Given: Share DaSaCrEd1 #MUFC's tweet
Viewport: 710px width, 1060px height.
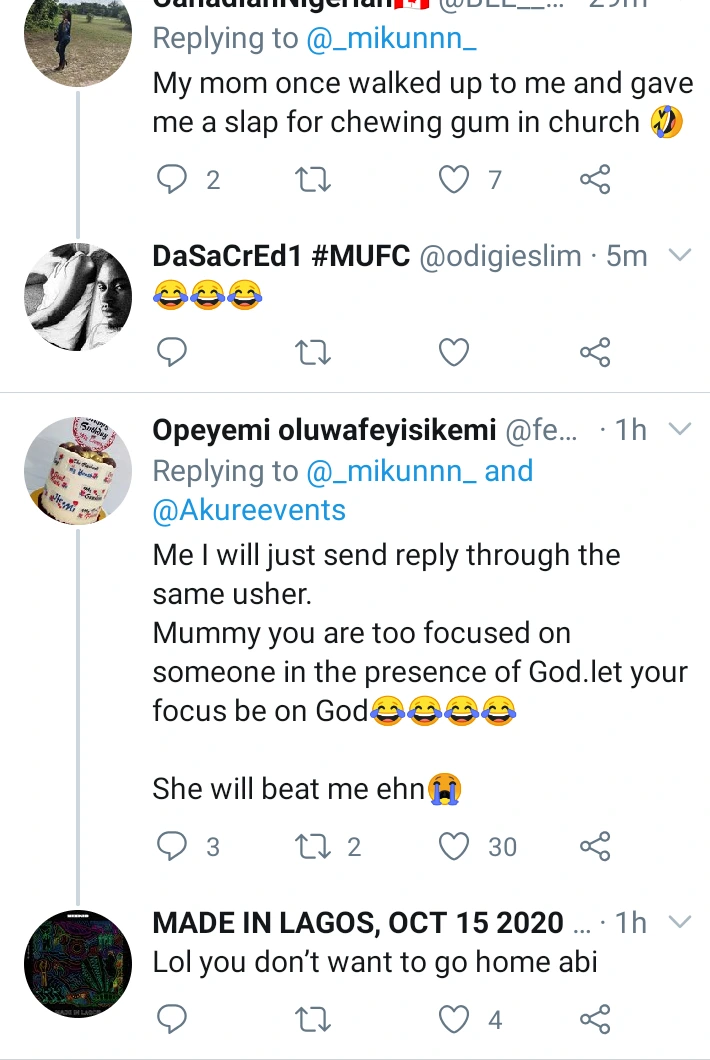Looking at the screenshot, I should (x=595, y=351).
